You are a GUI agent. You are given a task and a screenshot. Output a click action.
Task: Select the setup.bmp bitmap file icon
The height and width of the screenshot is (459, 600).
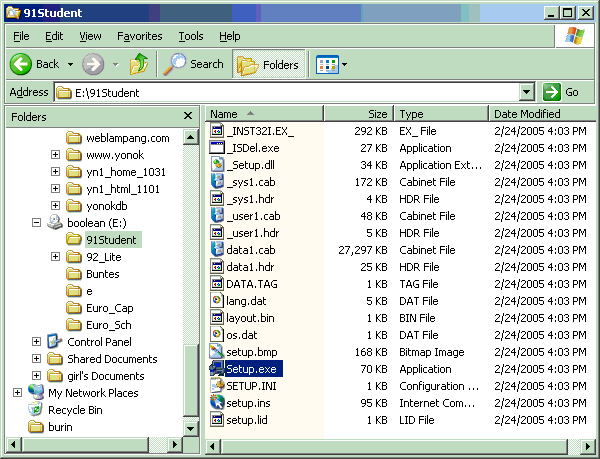pyautogui.click(x=217, y=352)
